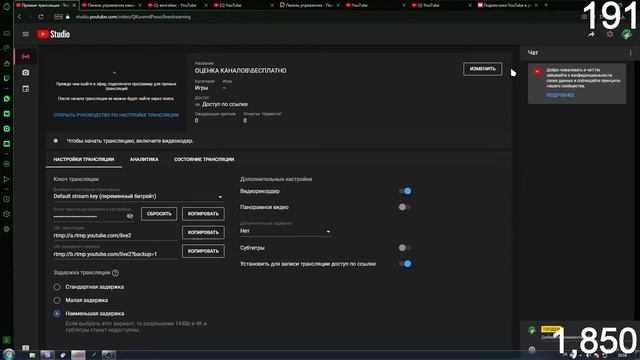Click the browser back arrow
Viewport: 640px width, 360px height.
point(19,17)
